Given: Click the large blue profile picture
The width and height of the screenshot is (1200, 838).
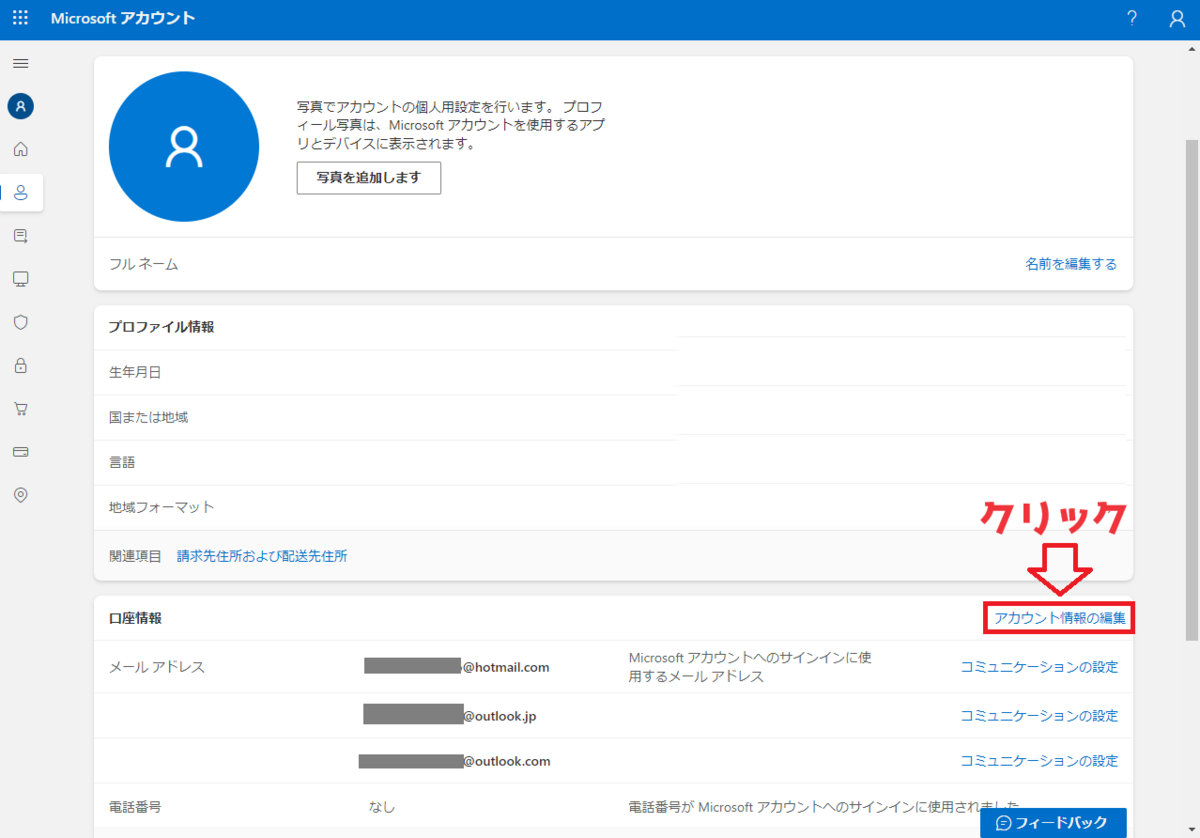Looking at the screenshot, I should (184, 146).
